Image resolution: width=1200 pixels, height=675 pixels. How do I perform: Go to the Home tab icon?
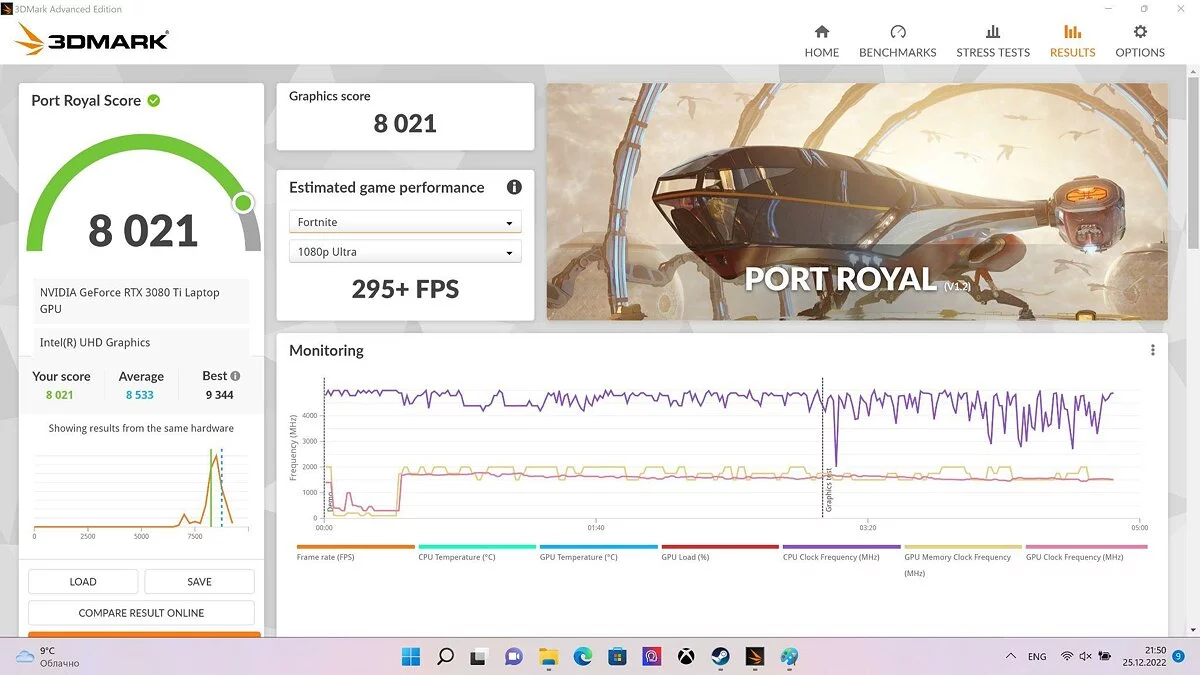coord(821,32)
